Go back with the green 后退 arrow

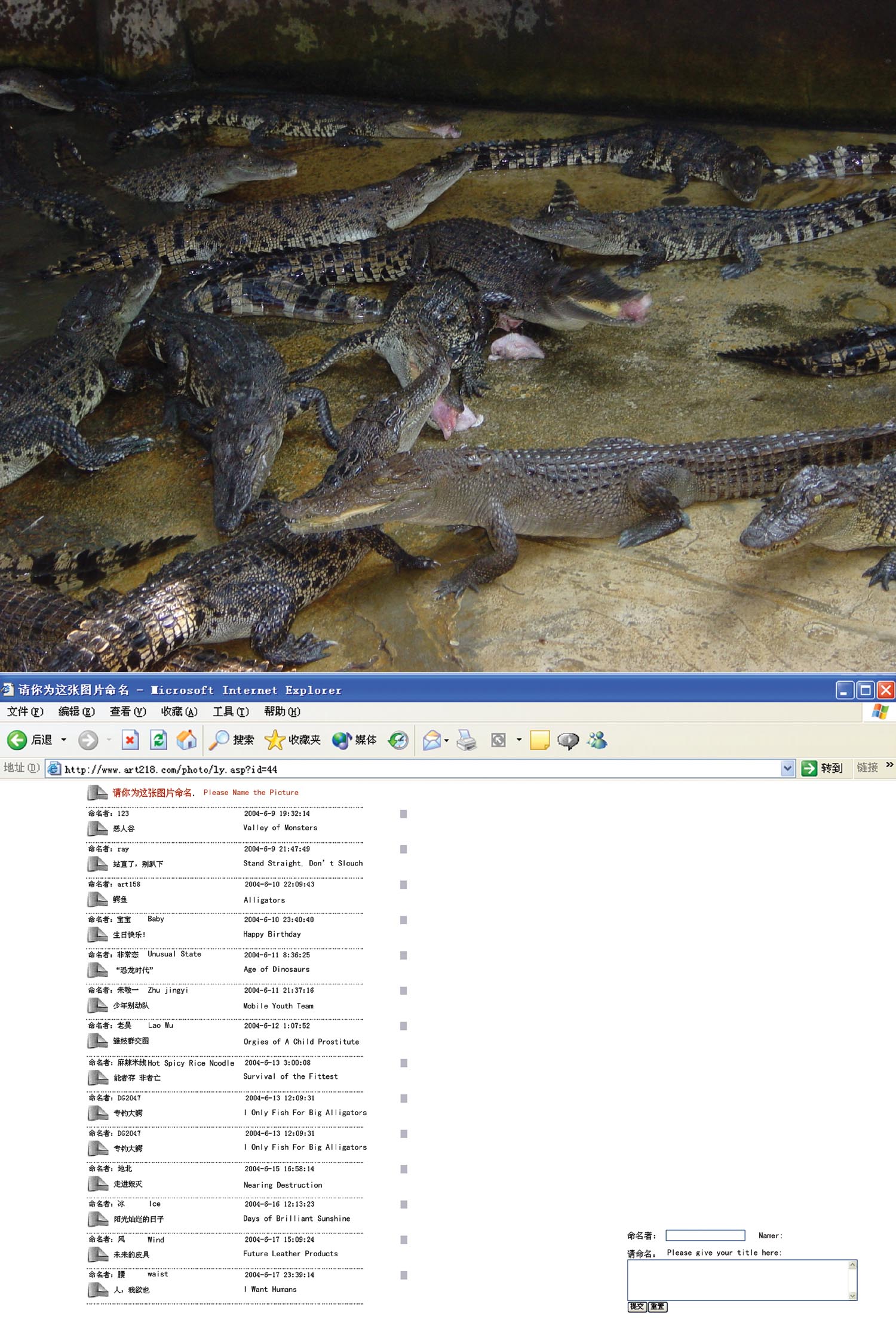pyautogui.click(x=30, y=740)
